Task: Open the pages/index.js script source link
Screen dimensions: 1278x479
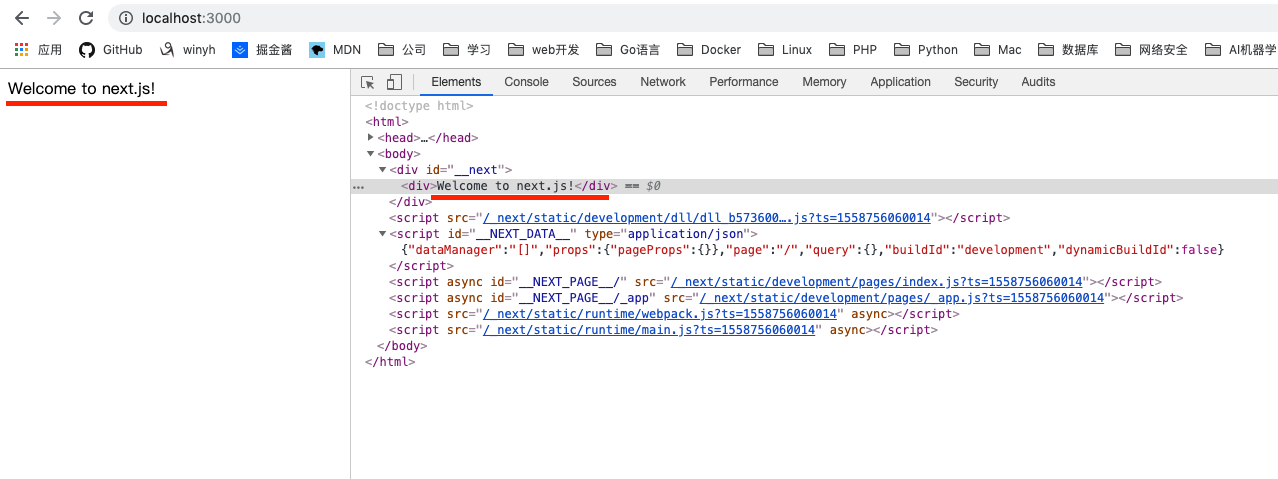Action: 877,282
